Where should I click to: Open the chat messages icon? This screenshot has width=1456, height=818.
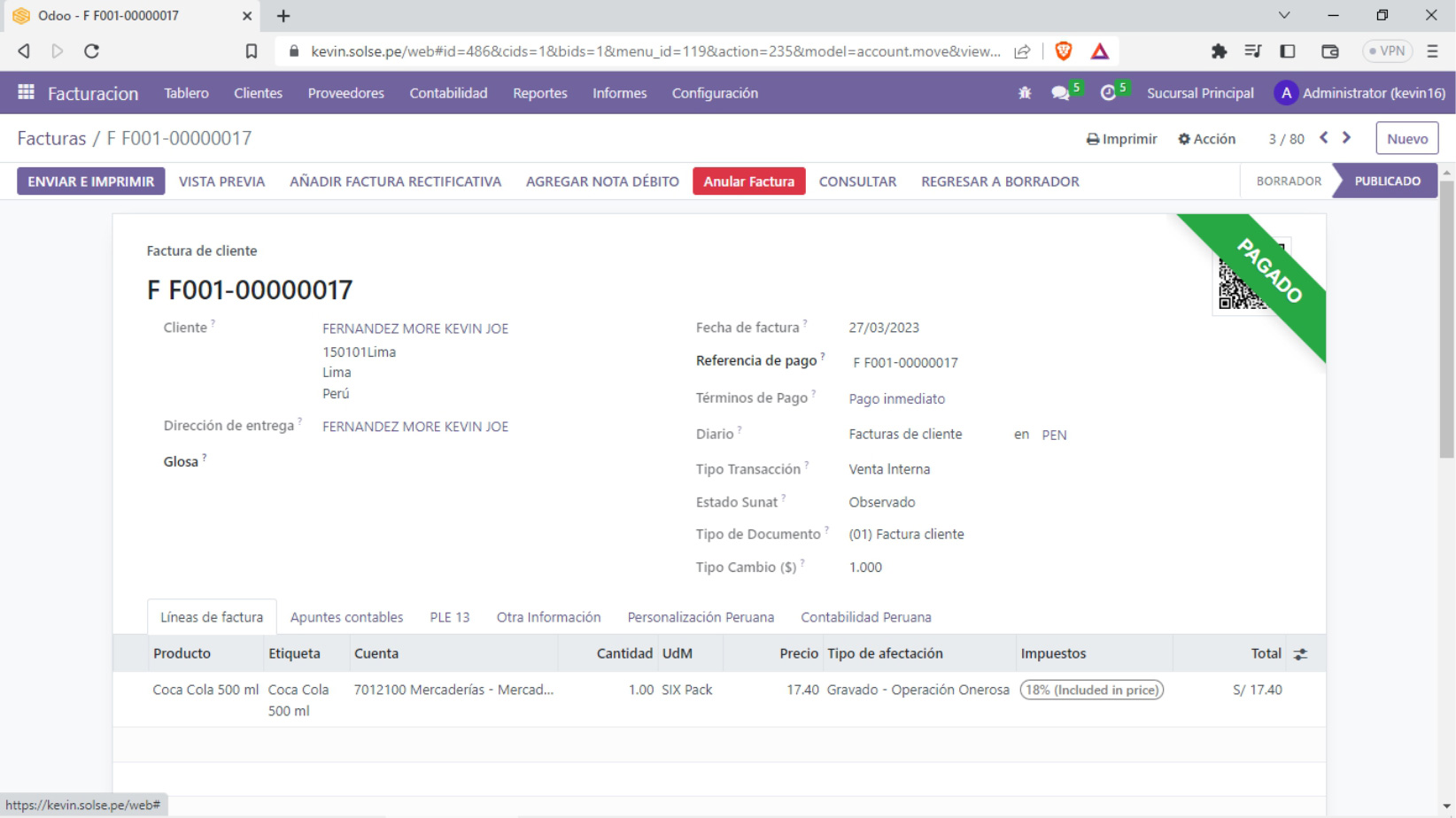tap(1060, 93)
